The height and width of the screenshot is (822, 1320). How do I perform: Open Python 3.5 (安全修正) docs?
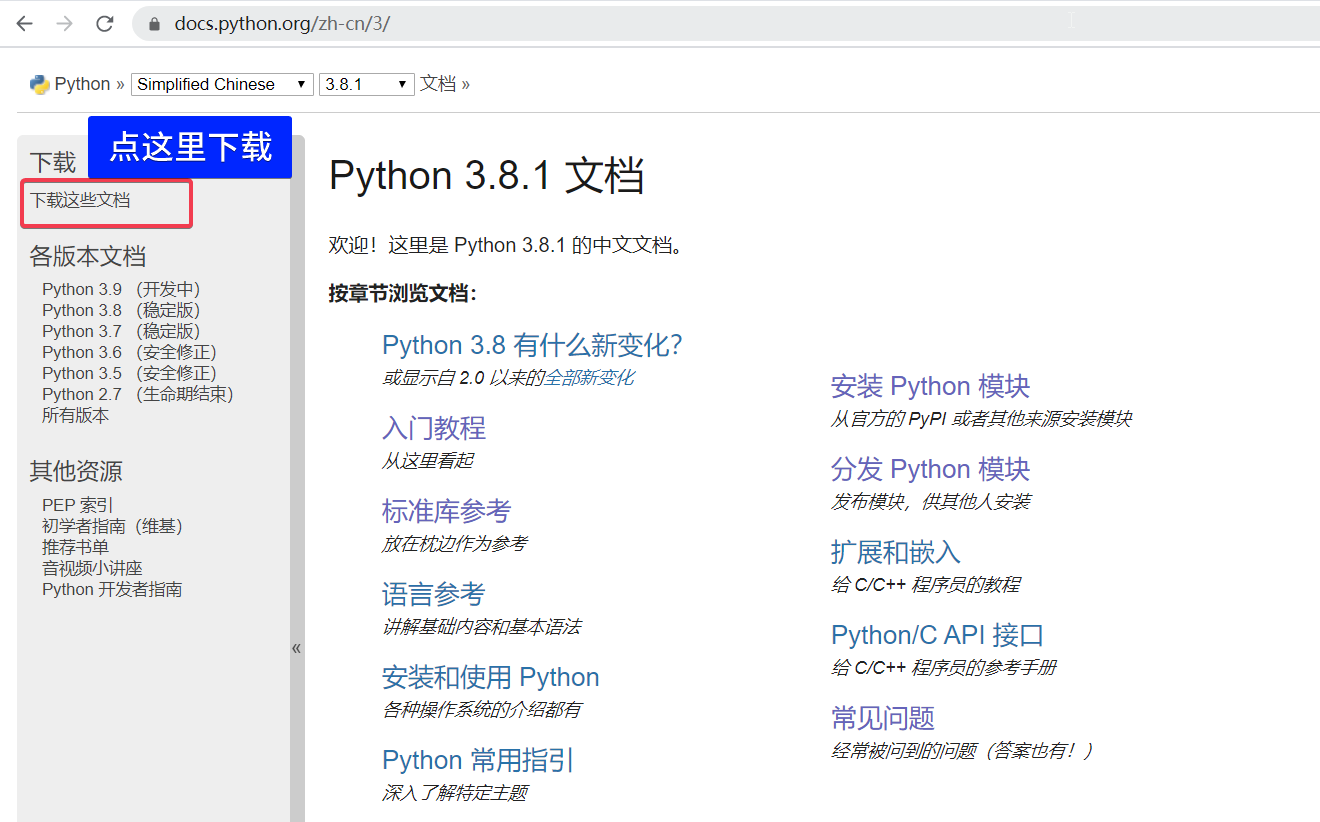[x=129, y=373]
